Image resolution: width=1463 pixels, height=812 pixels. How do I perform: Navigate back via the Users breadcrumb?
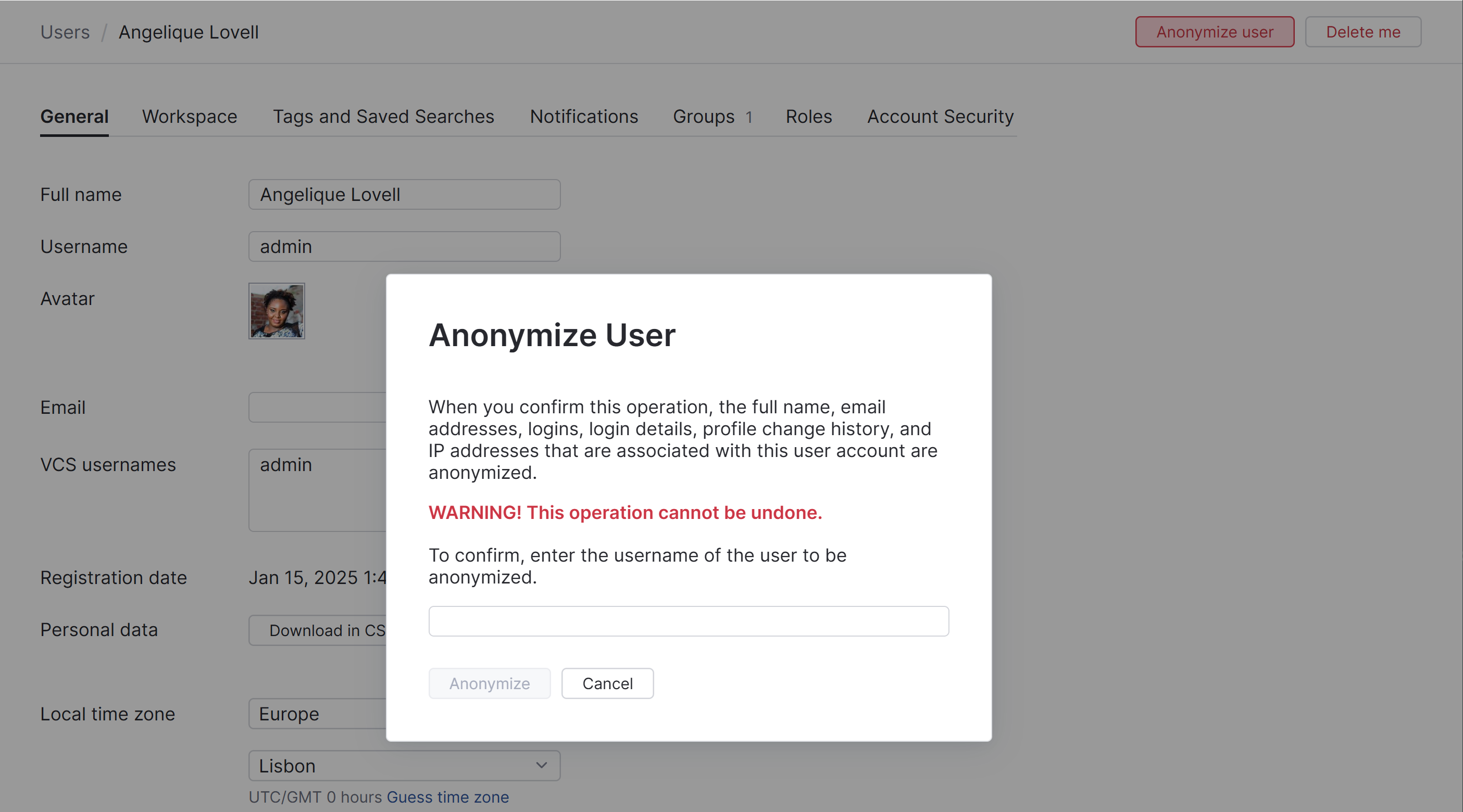65,32
